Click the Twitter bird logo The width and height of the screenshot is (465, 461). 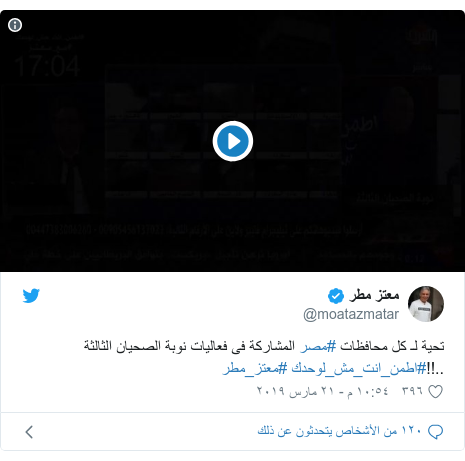(31, 296)
